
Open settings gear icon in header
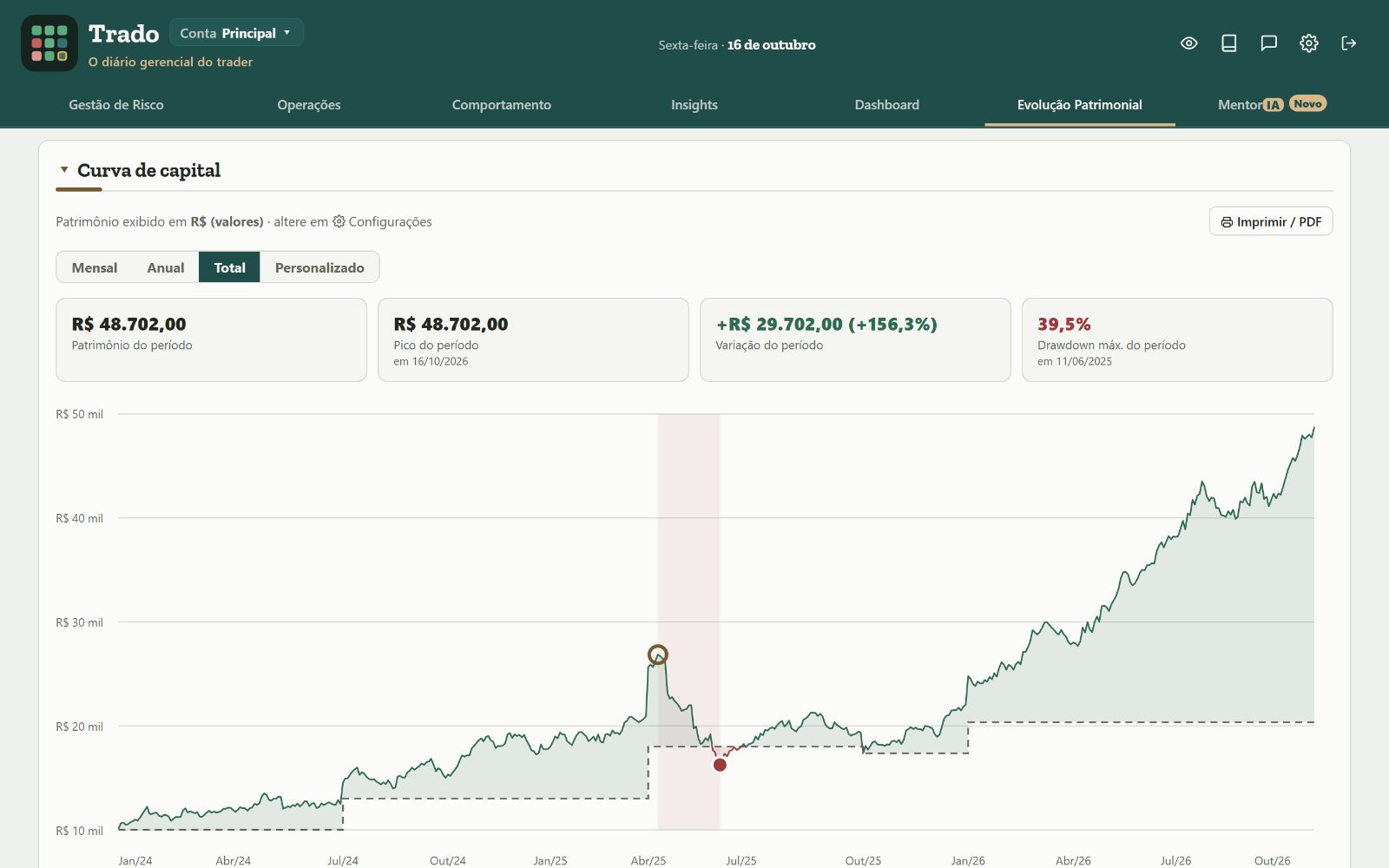coord(1309,43)
